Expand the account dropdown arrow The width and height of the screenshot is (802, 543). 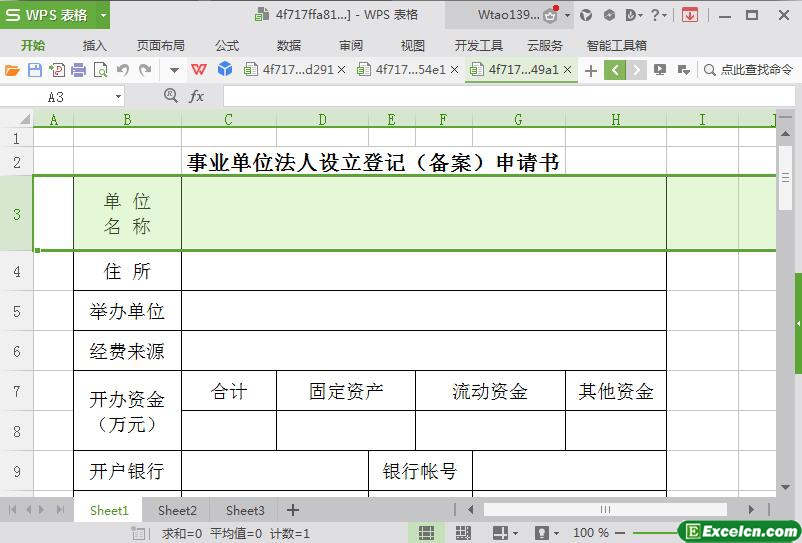pyautogui.click(x=567, y=16)
